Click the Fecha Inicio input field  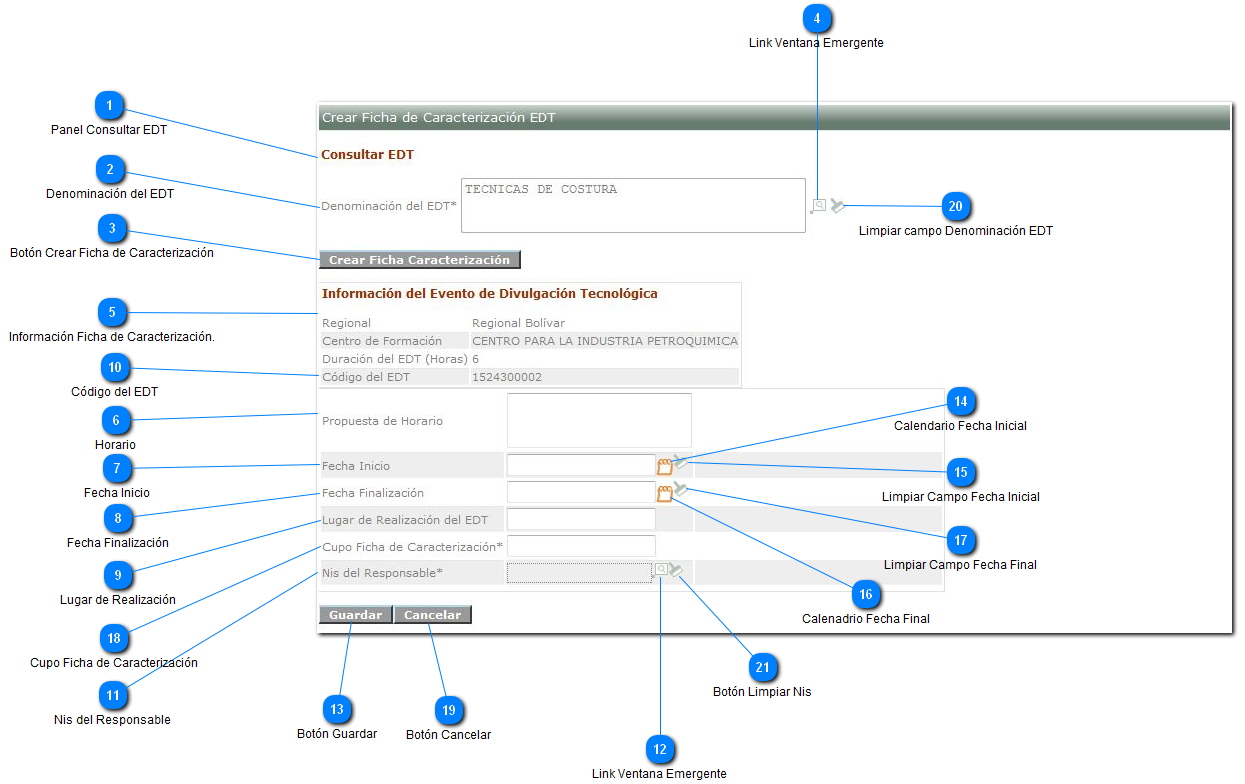pos(581,465)
